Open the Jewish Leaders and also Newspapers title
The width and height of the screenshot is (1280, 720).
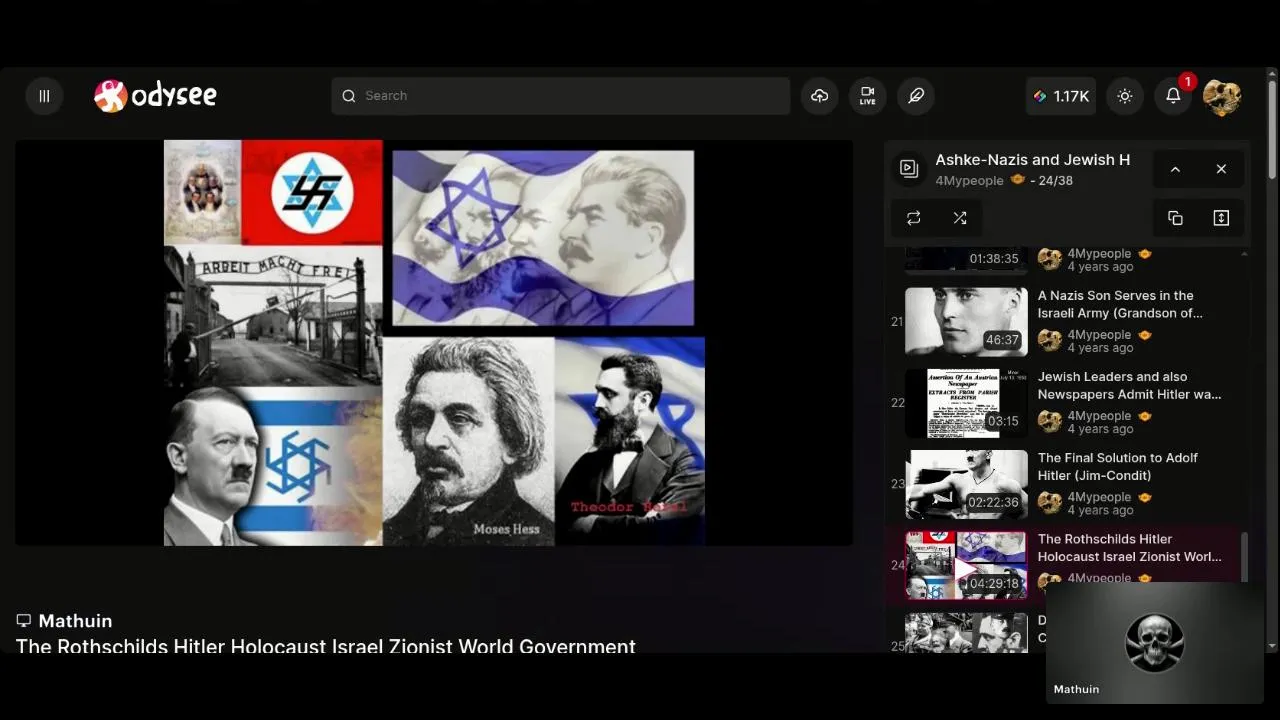[x=1129, y=385]
